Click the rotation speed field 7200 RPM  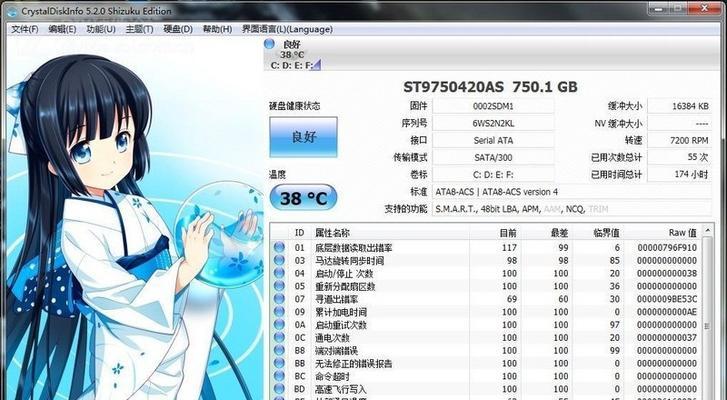click(679, 140)
